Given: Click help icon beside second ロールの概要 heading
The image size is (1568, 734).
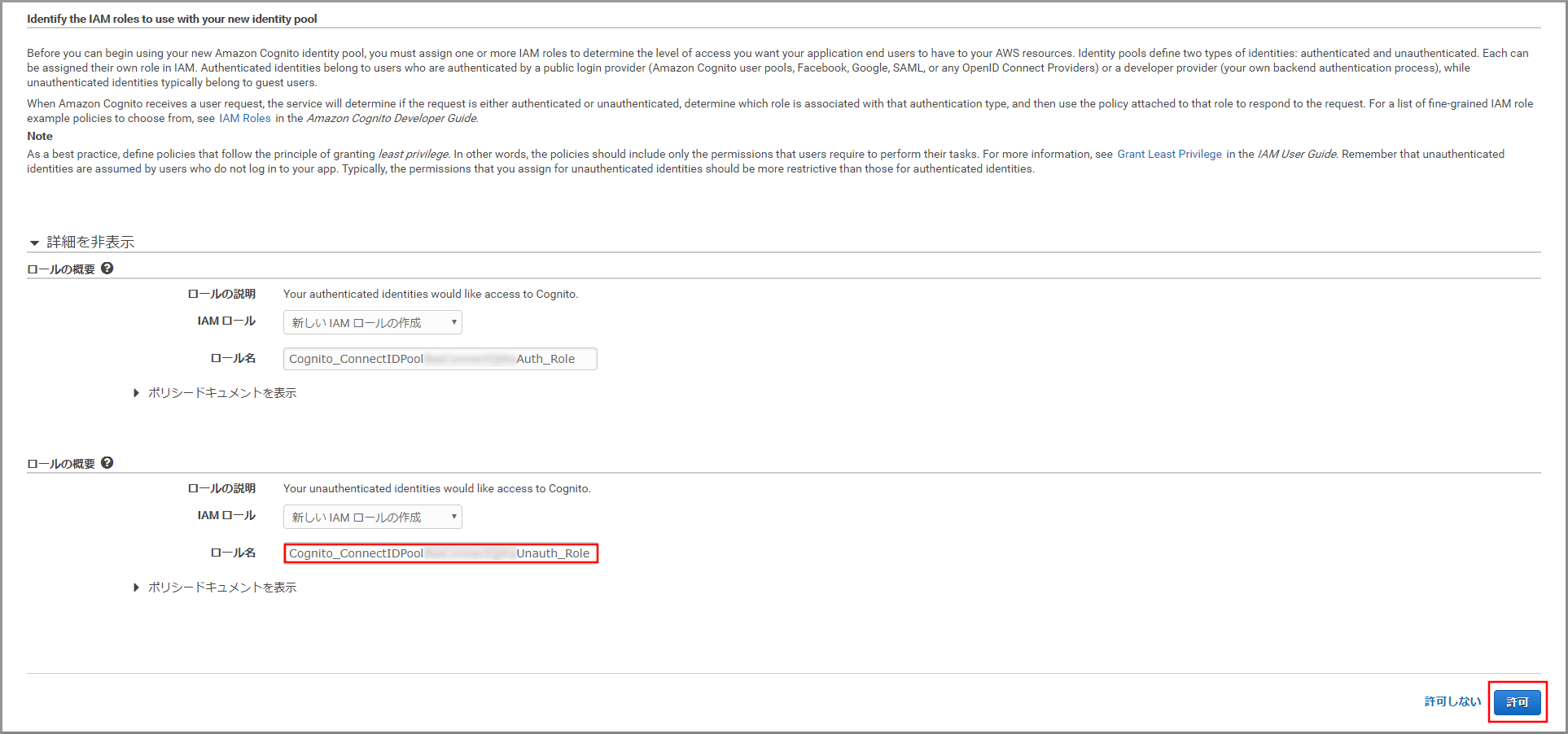Looking at the screenshot, I should pyautogui.click(x=107, y=463).
